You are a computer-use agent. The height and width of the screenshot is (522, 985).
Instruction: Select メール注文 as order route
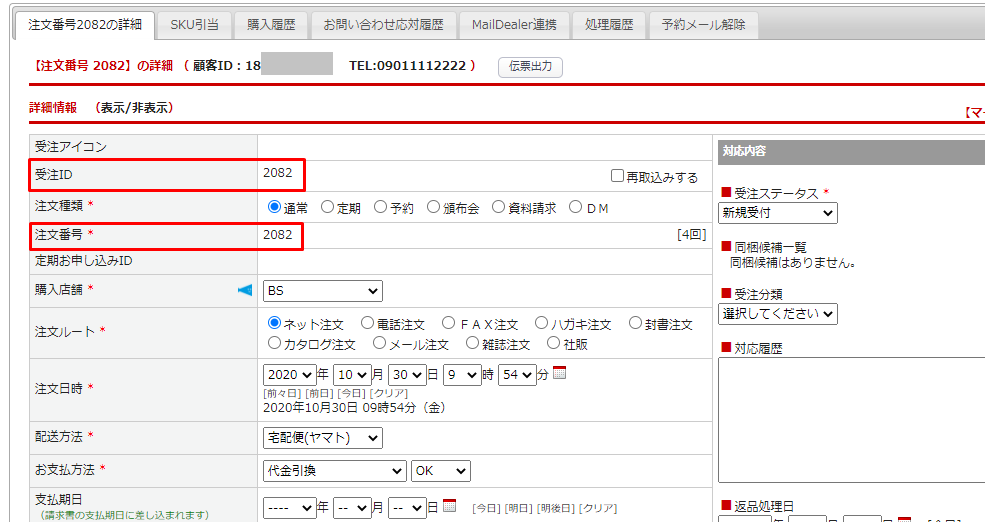point(379,343)
